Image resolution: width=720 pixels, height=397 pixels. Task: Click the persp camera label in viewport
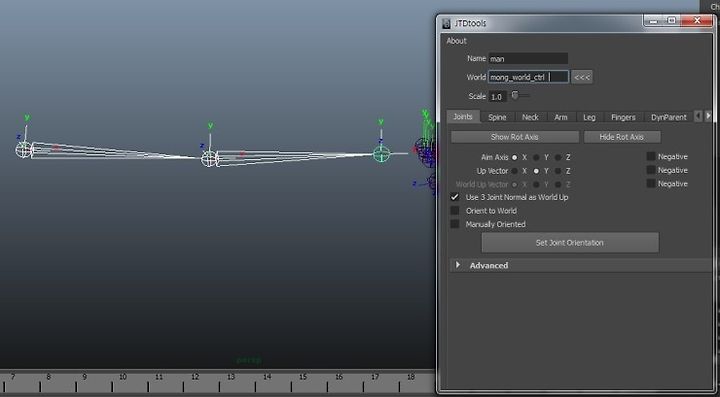click(x=248, y=360)
